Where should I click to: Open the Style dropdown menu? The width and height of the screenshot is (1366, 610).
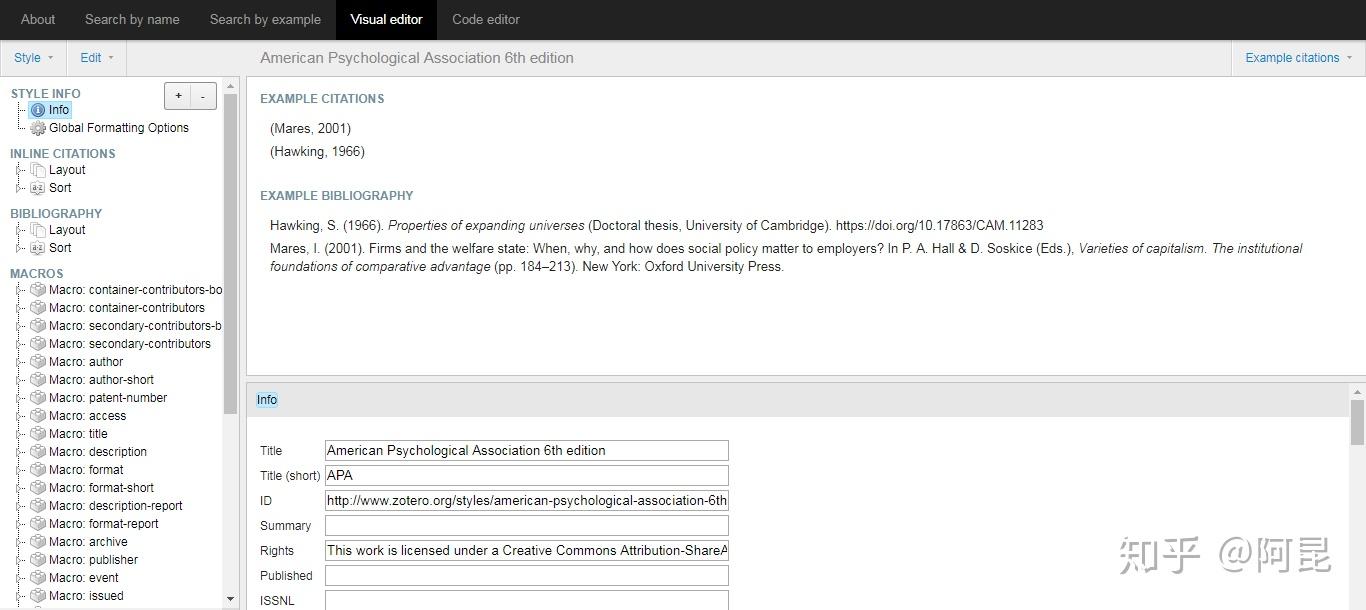coord(33,58)
